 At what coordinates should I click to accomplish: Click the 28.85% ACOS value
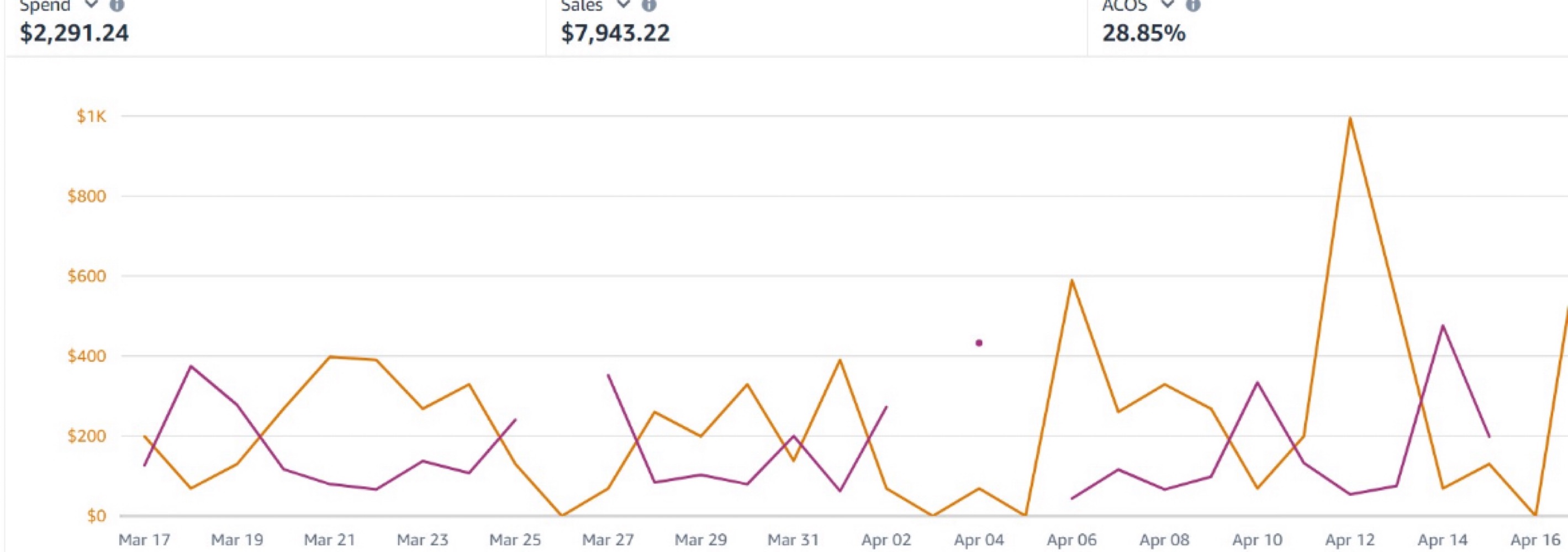tap(1144, 33)
